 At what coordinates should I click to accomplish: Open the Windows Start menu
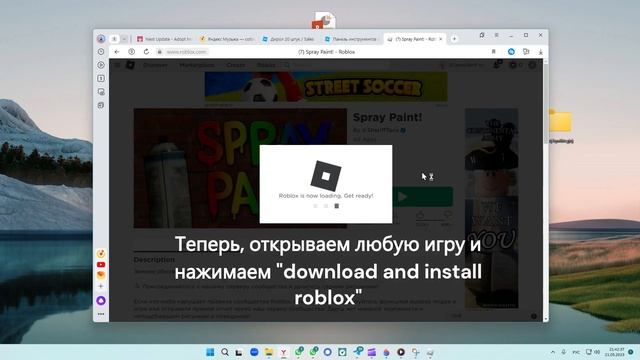click(x=210, y=352)
